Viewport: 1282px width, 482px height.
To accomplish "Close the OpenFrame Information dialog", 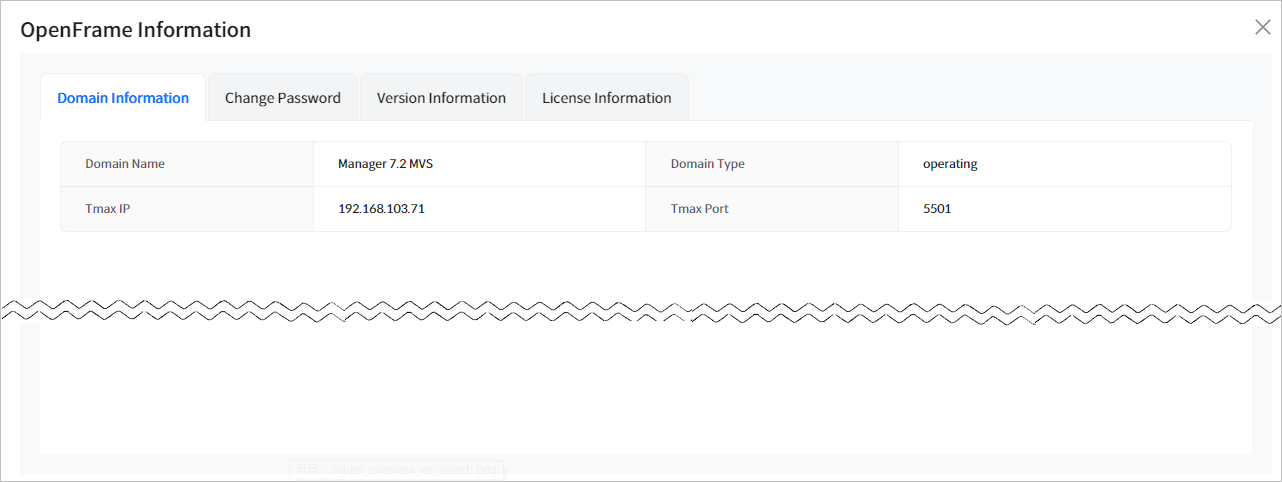I will click(1262, 27).
